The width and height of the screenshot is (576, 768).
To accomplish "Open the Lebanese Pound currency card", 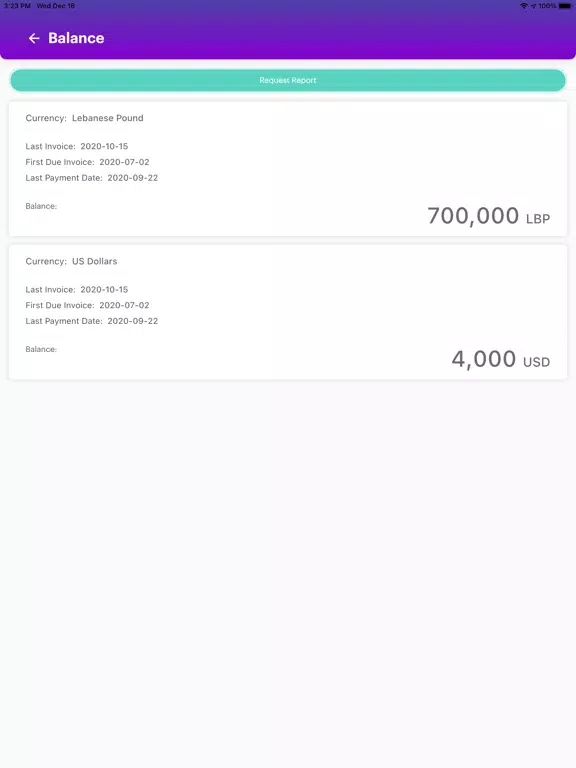I will (288, 169).
